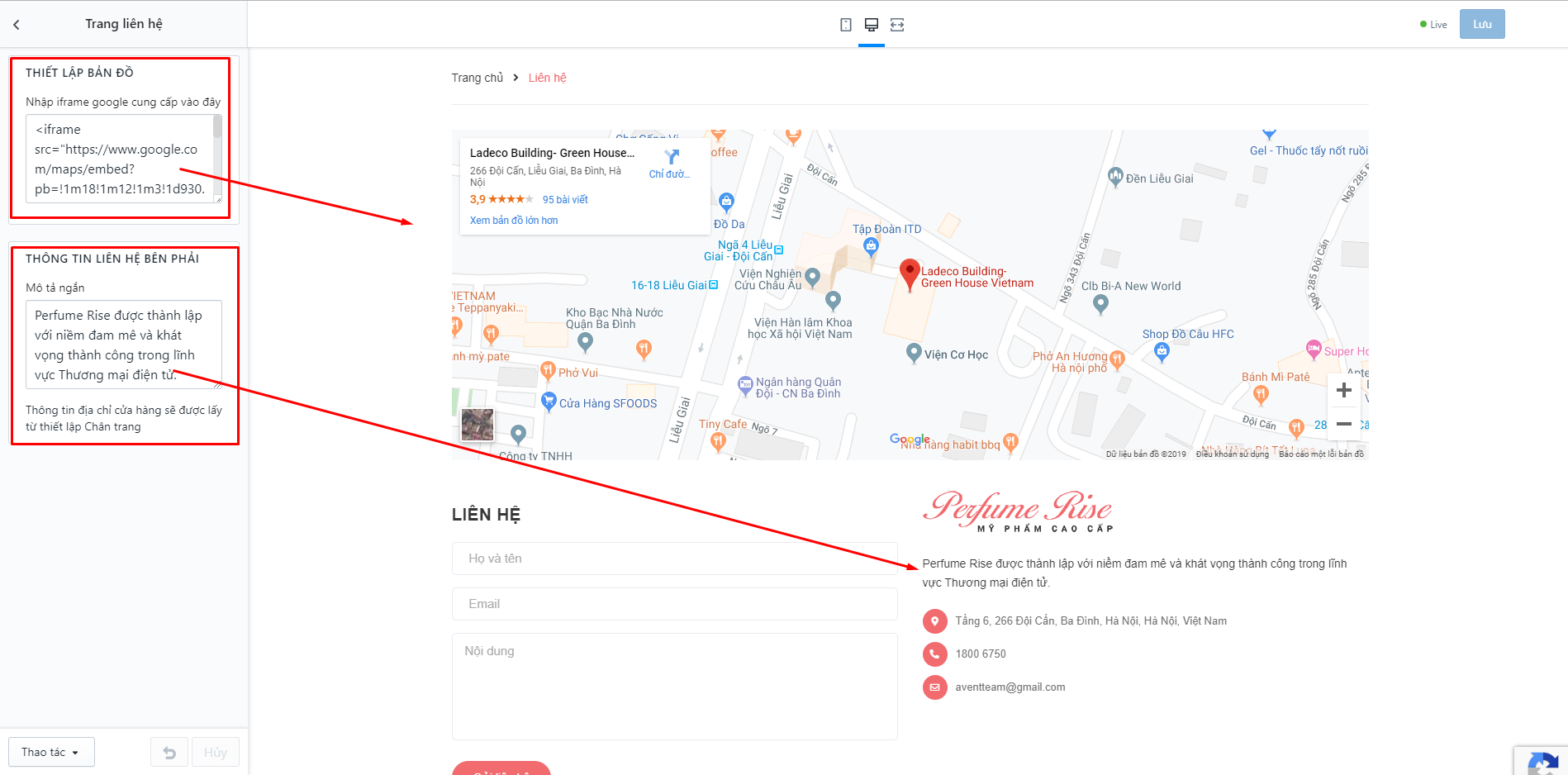Image resolution: width=1568 pixels, height=775 pixels.
Task: Click the Trang liên hệ panel title
Action: tap(124, 24)
